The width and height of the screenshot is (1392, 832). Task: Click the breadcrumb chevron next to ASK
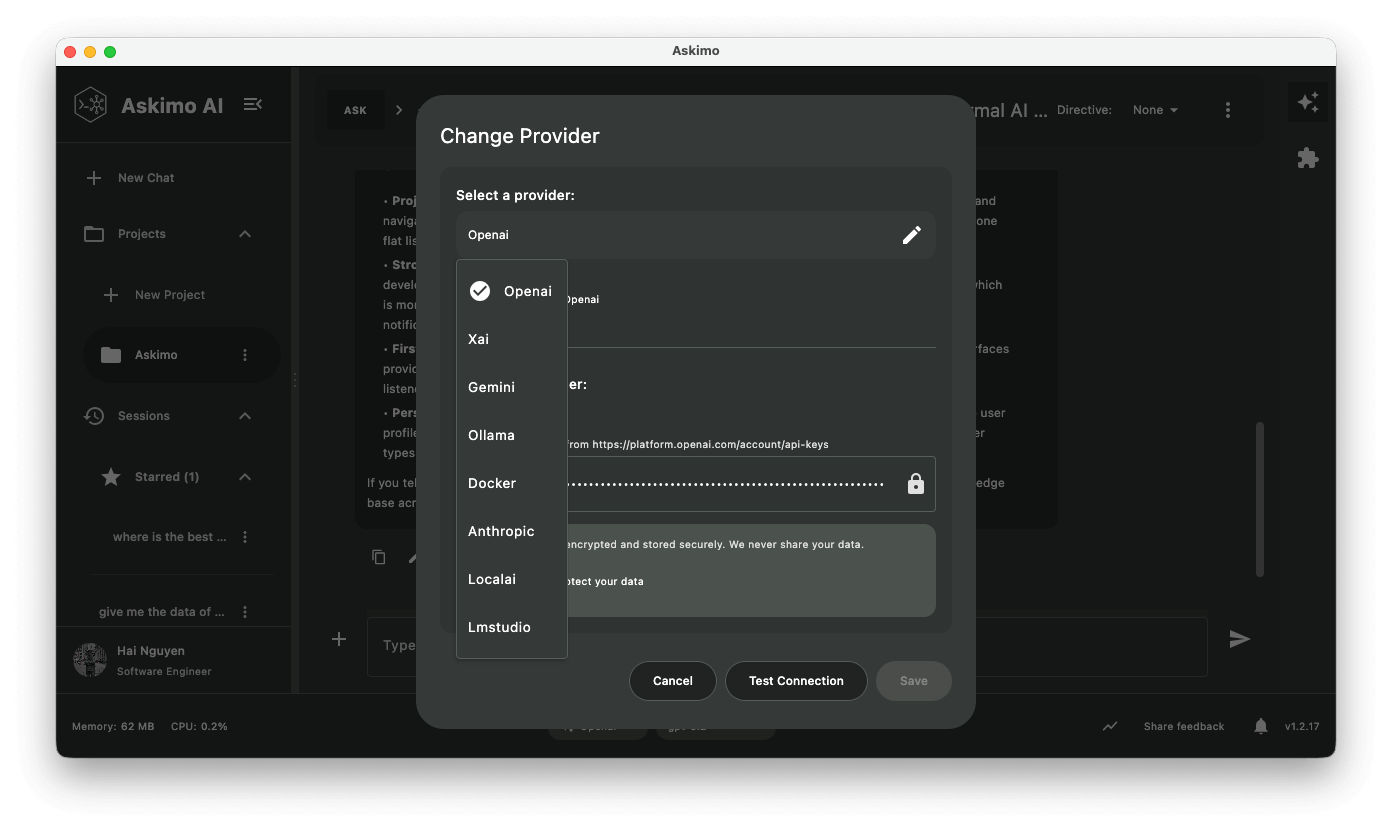coord(399,110)
